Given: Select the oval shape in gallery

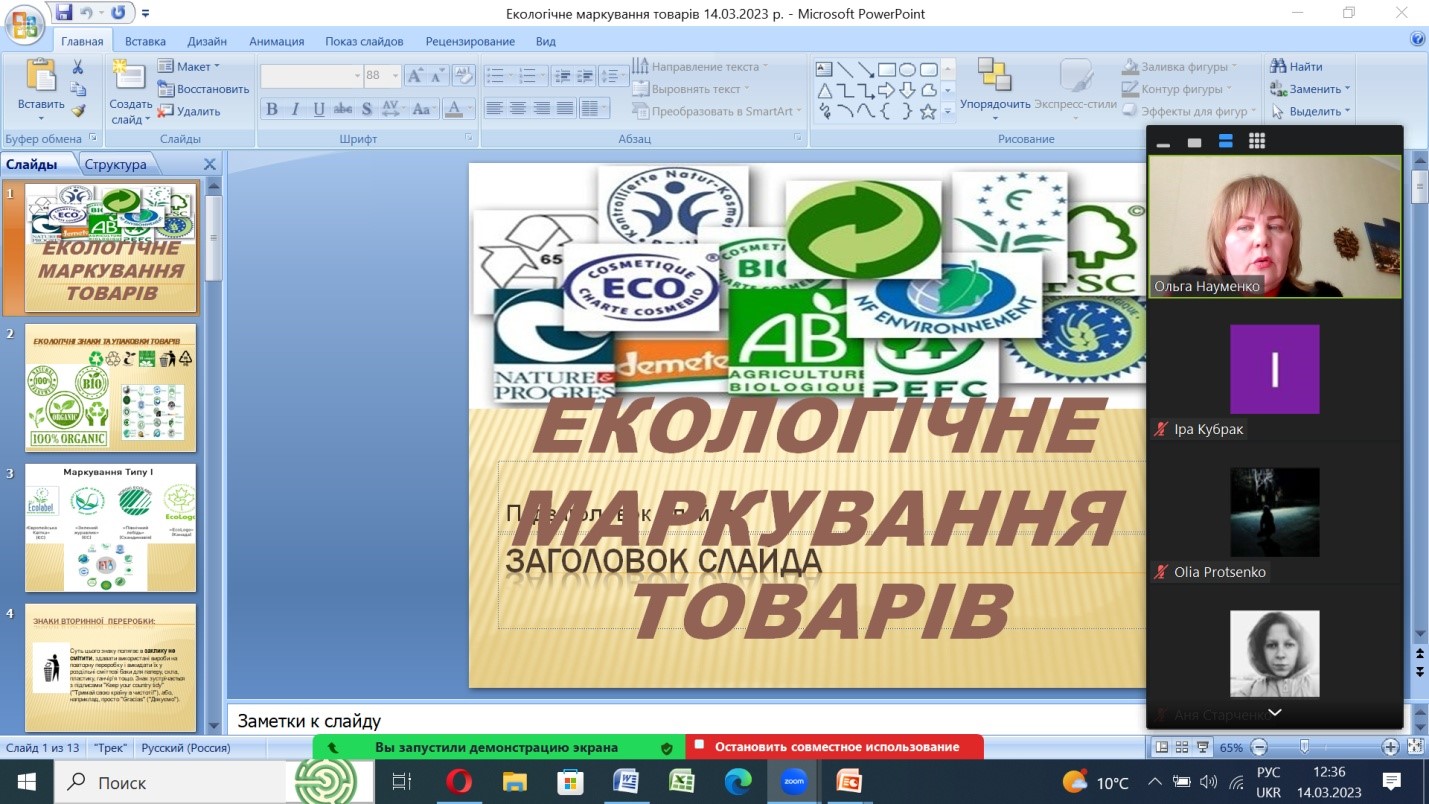Looking at the screenshot, I should pyautogui.click(x=907, y=69).
